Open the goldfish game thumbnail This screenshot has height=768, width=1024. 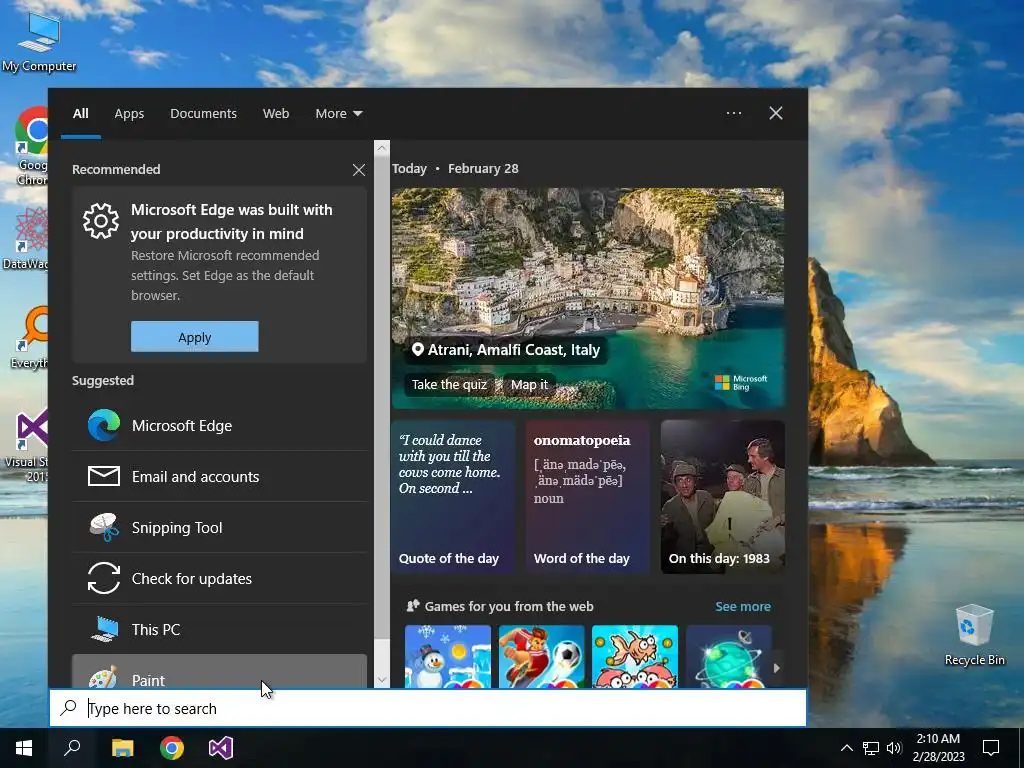635,656
